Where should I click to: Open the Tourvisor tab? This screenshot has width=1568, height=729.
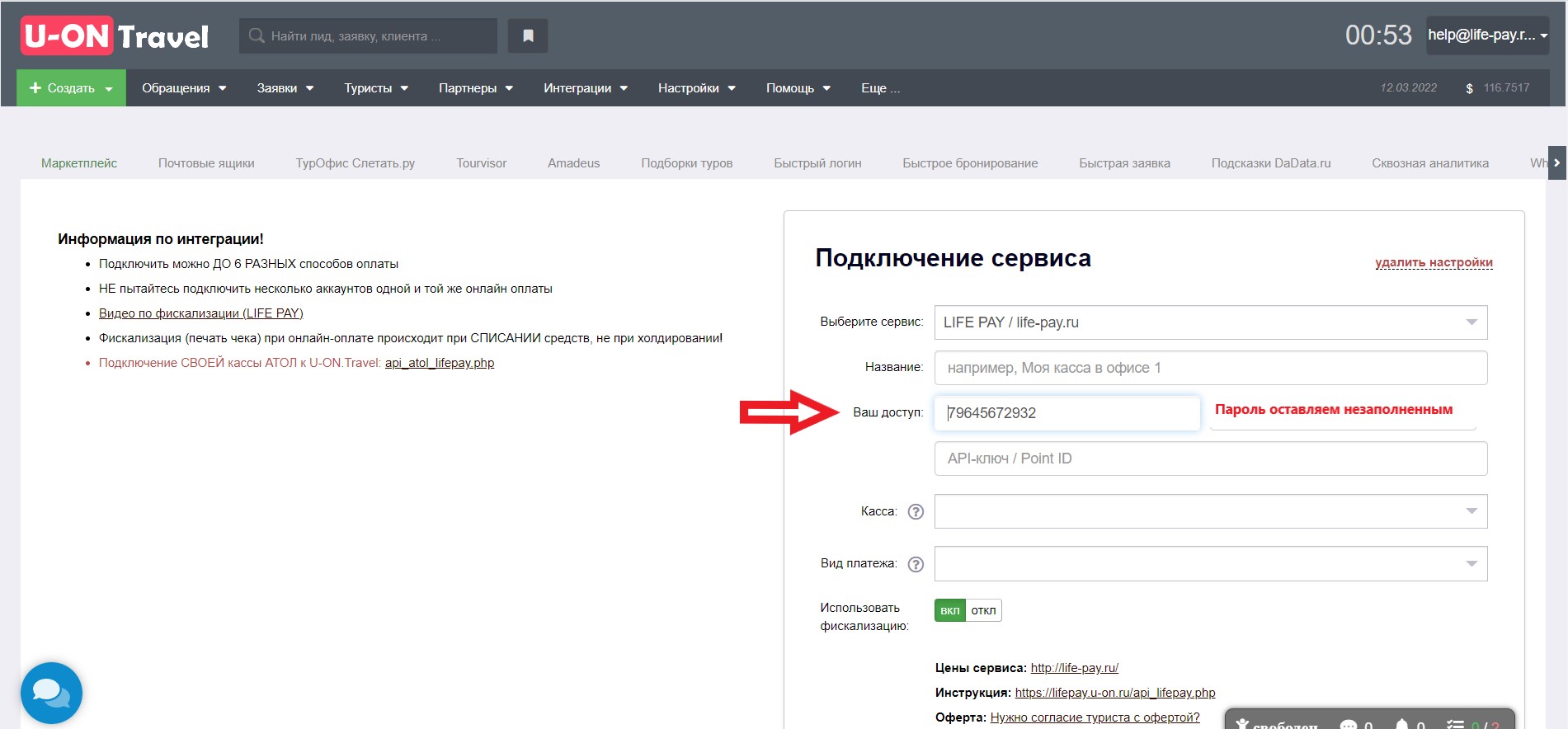482,163
